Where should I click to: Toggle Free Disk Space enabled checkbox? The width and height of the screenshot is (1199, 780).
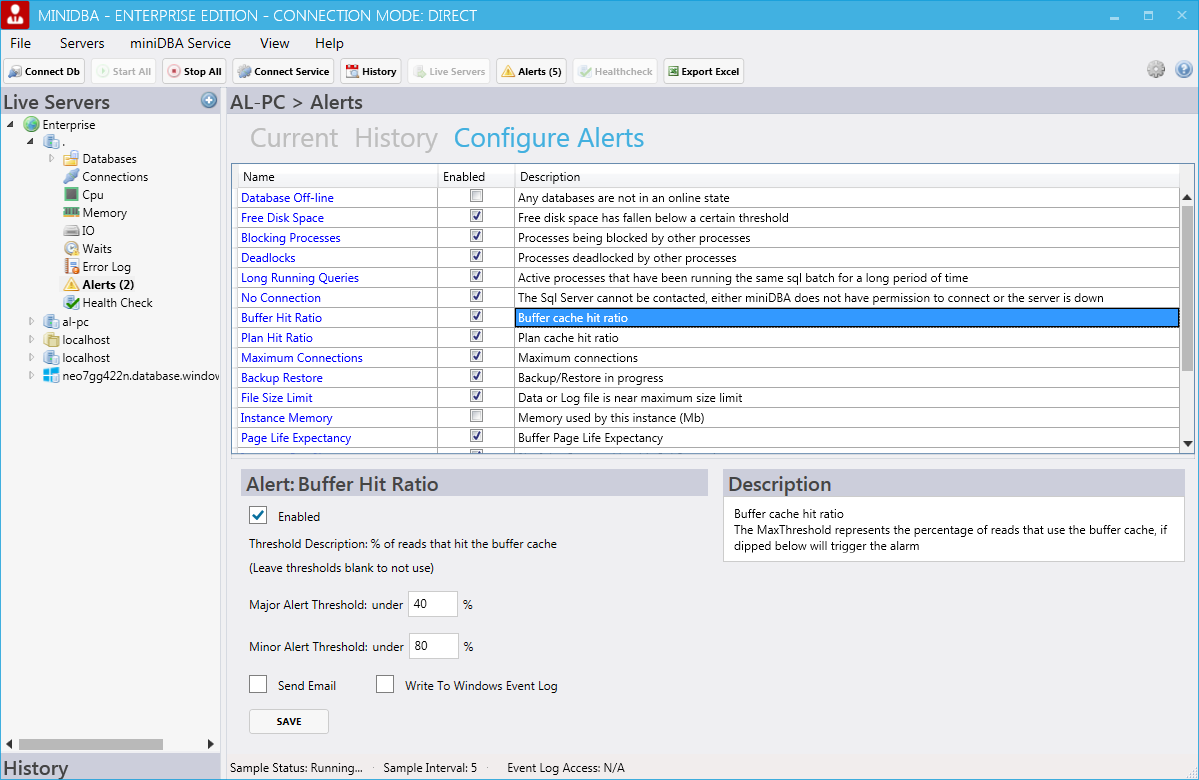click(476, 216)
